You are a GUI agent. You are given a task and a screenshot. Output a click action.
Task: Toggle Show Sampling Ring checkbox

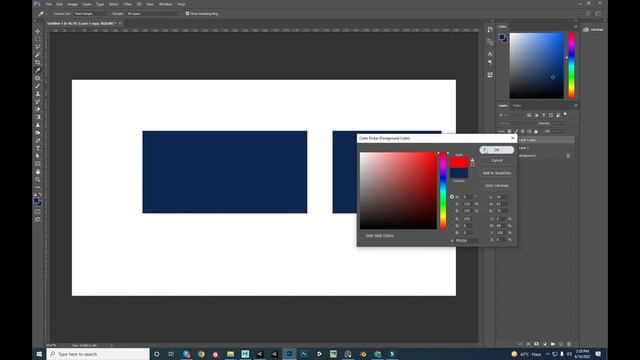point(187,13)
